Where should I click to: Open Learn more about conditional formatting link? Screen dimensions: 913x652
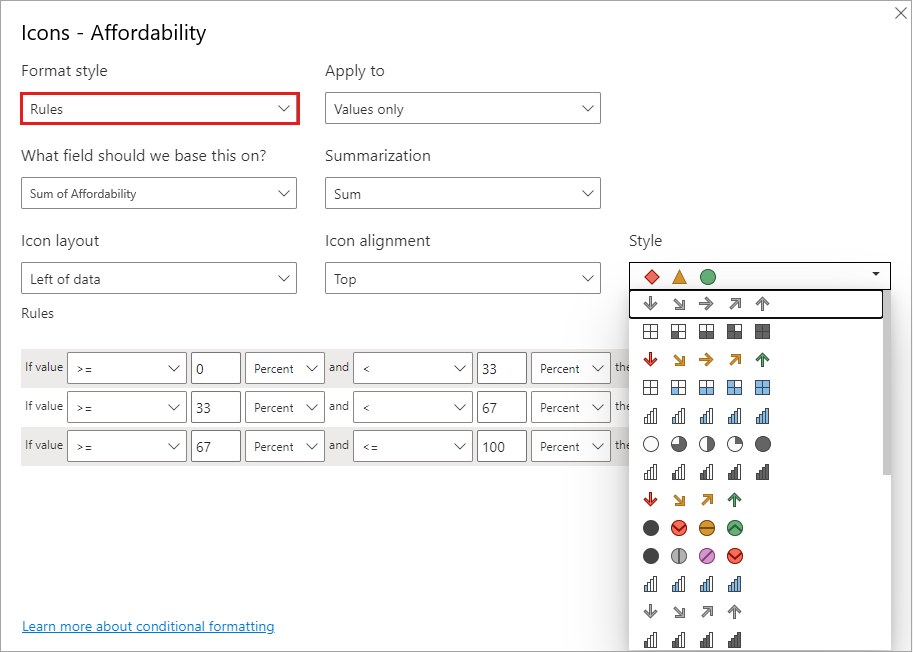coord(148,626)
